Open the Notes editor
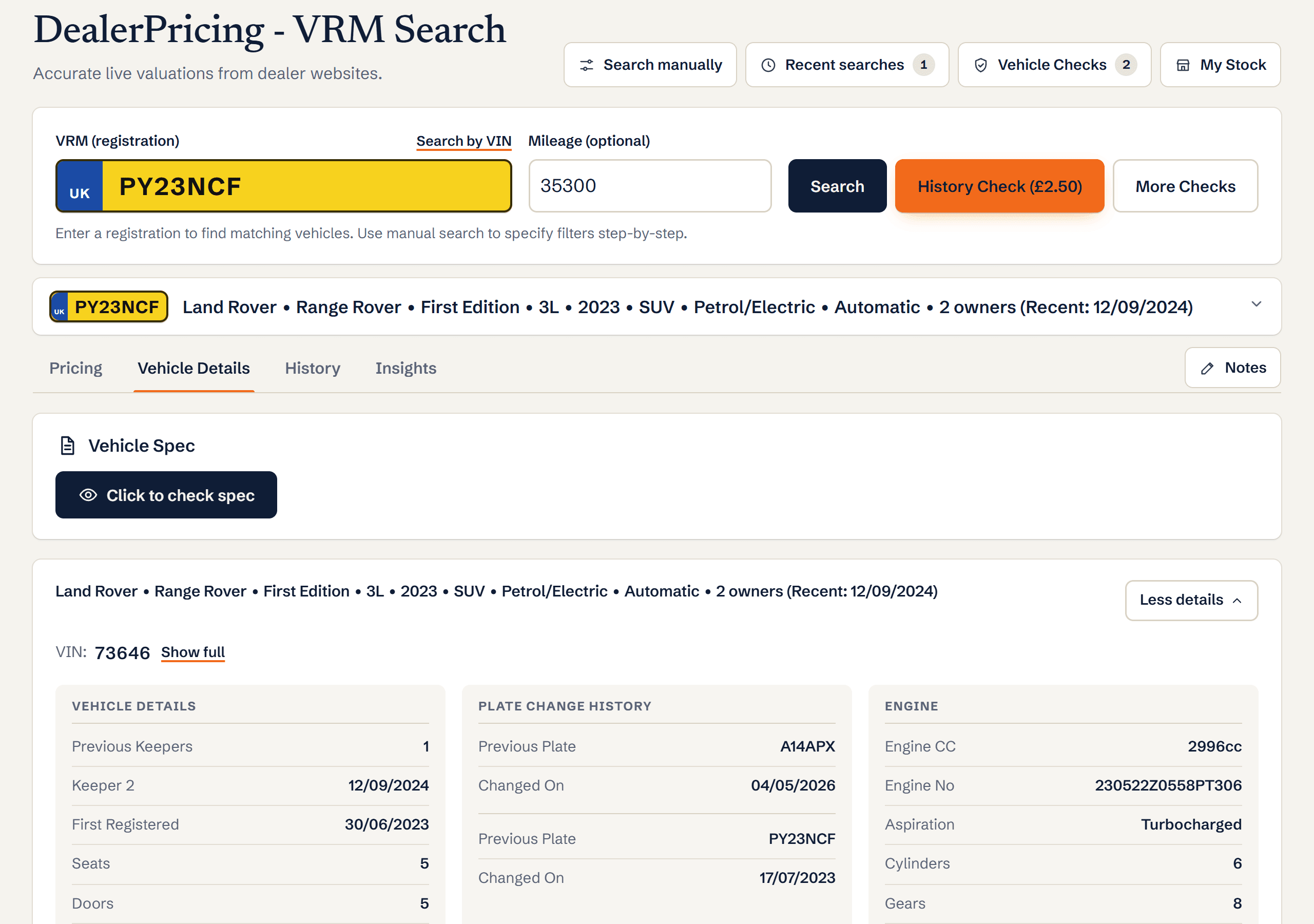This screenshot has height=924, width=1314. 1232,368
